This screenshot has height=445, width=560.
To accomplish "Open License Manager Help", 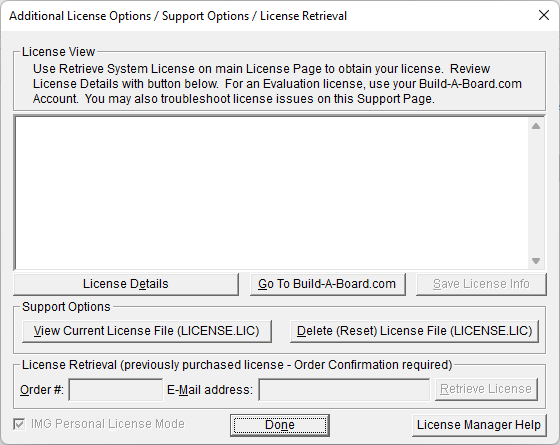I will tap(479, 425).
